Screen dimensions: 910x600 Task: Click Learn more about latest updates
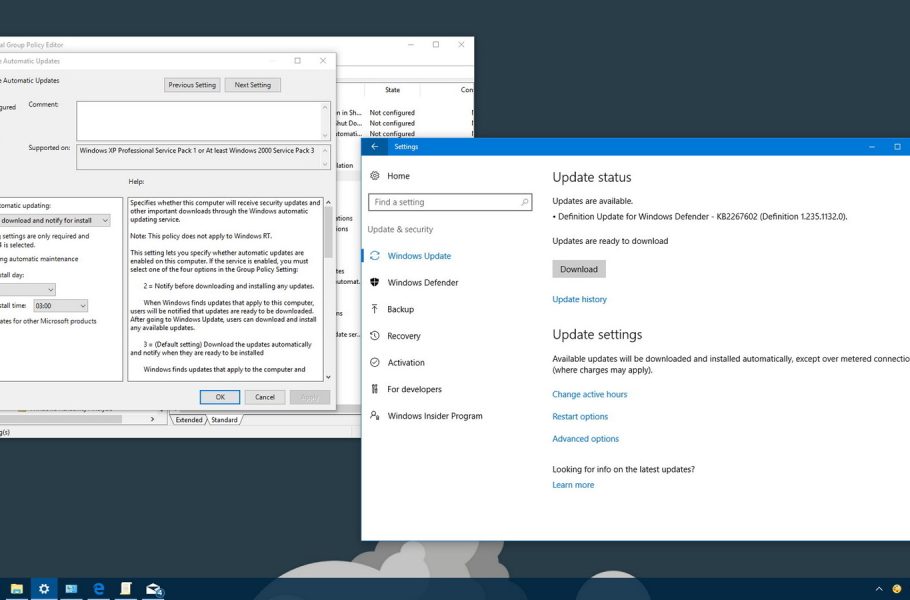[x=573, y=485]
